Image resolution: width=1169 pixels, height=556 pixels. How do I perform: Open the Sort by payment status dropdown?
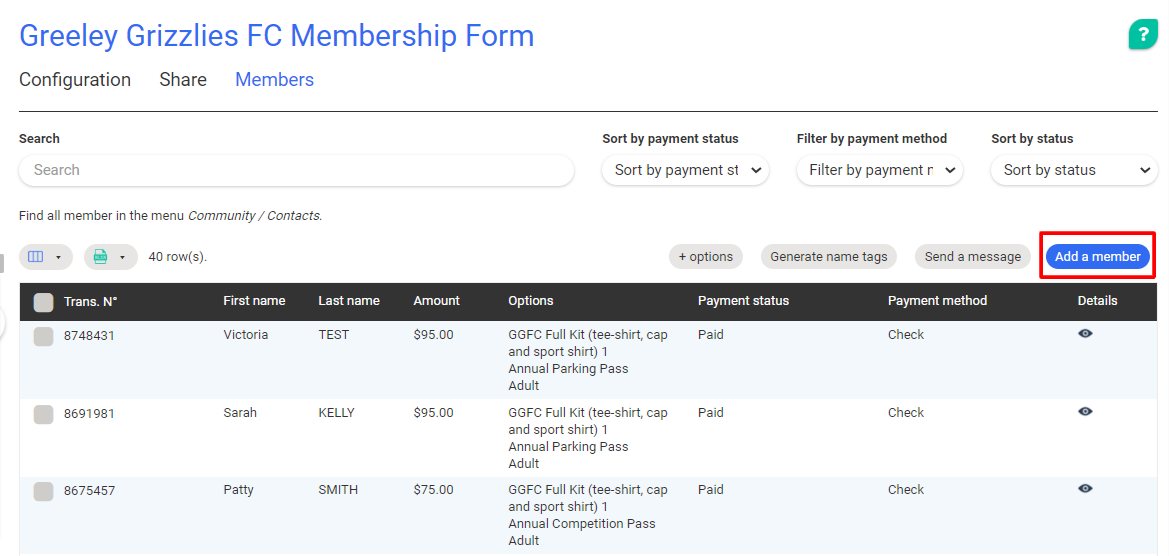[x=685, y=170]
